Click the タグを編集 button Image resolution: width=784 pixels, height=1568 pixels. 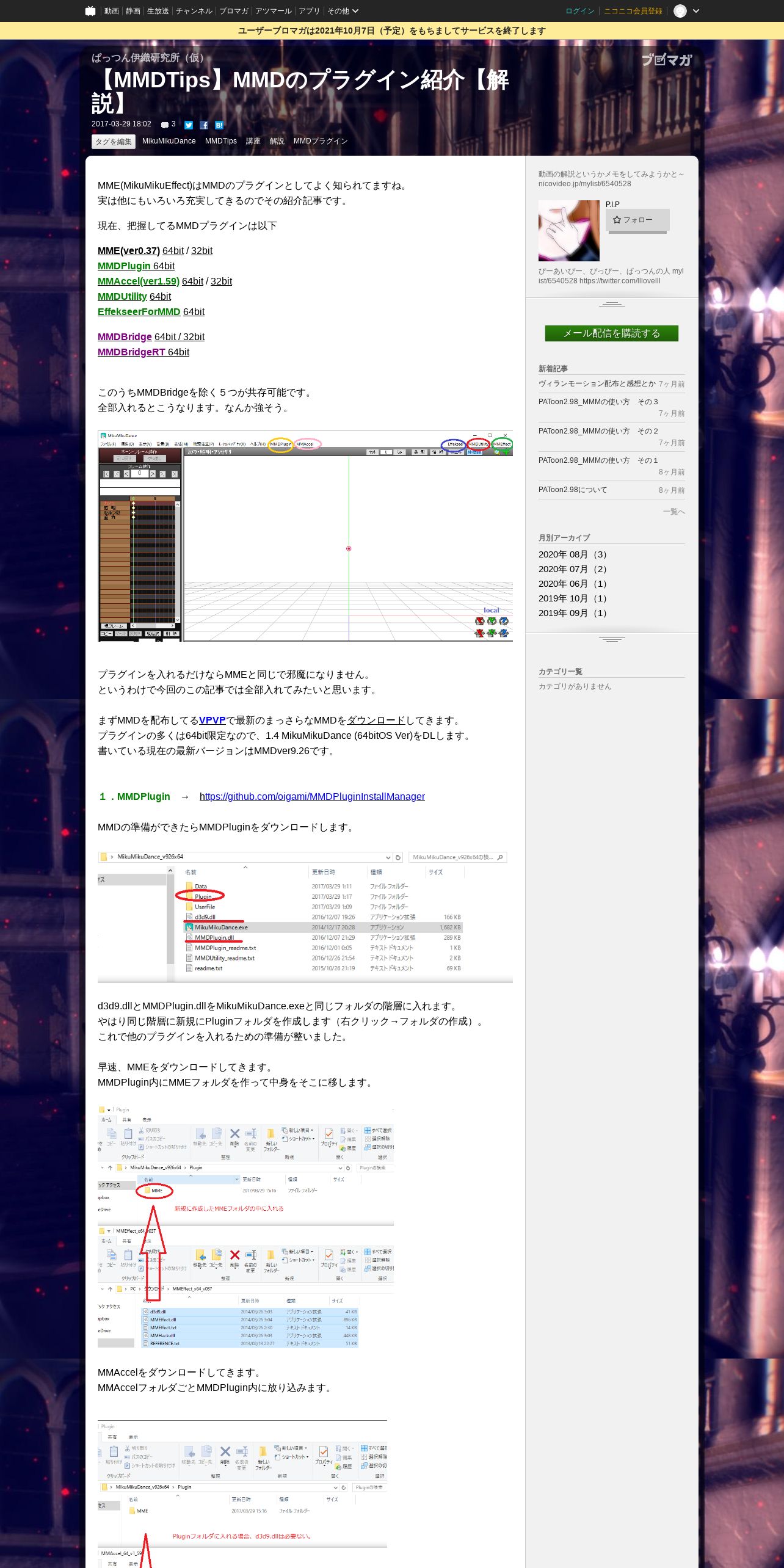click(113, 142)
